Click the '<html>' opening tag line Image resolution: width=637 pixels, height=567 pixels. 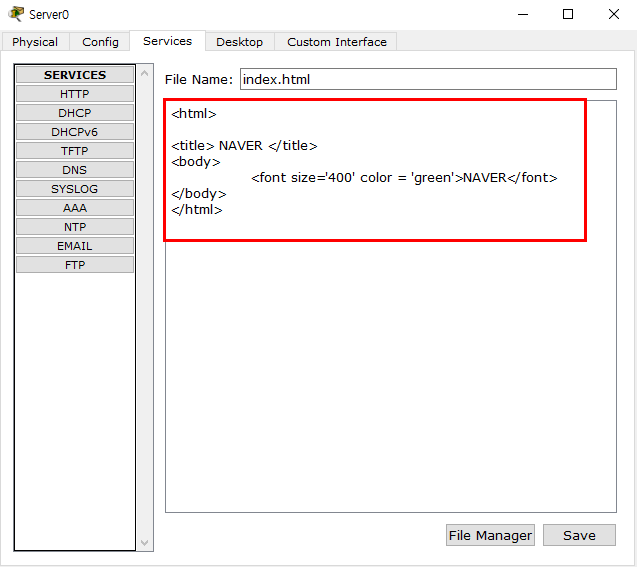point(194,113)
